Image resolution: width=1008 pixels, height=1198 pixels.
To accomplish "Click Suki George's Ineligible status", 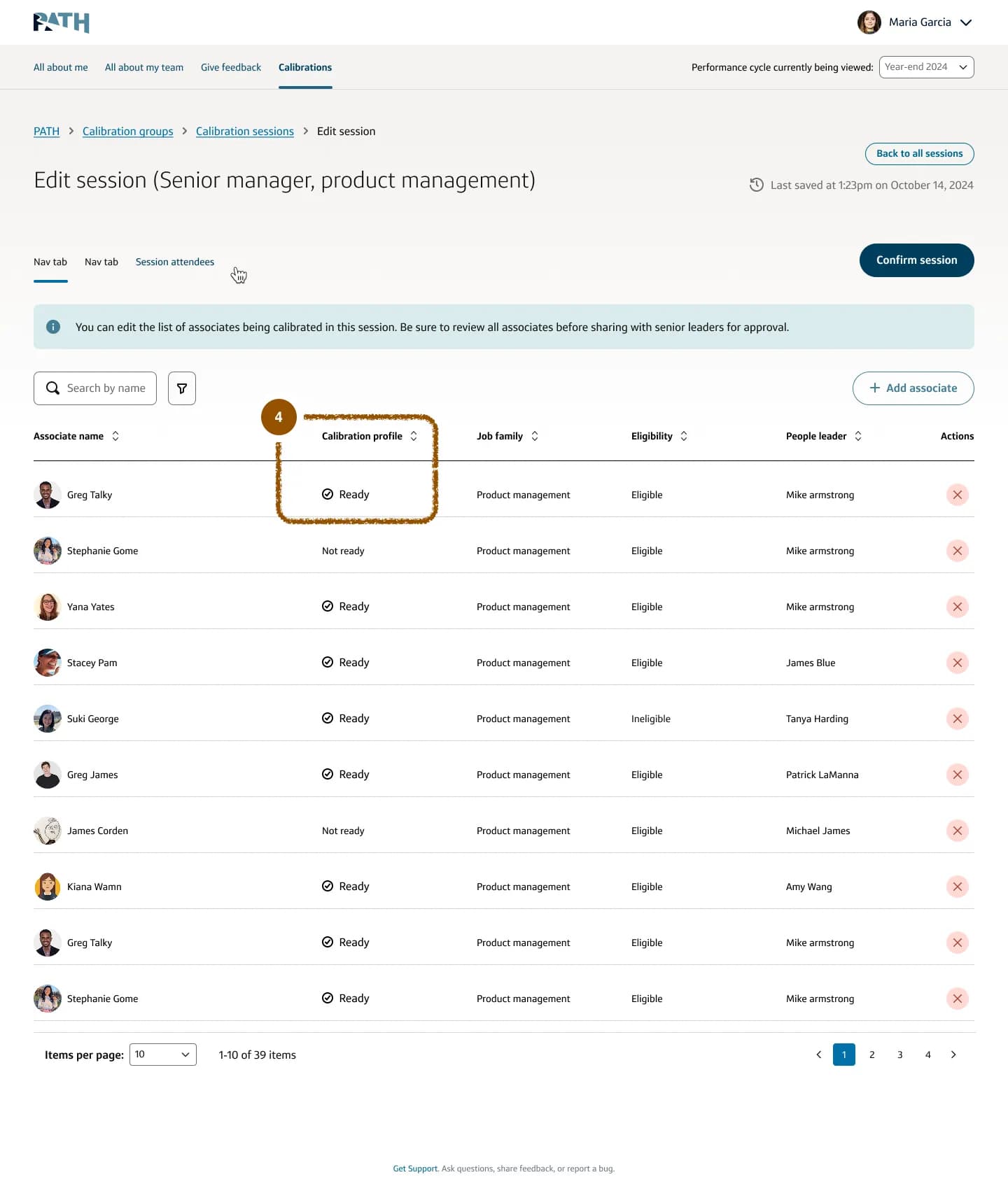I will [x=651, y=719].
